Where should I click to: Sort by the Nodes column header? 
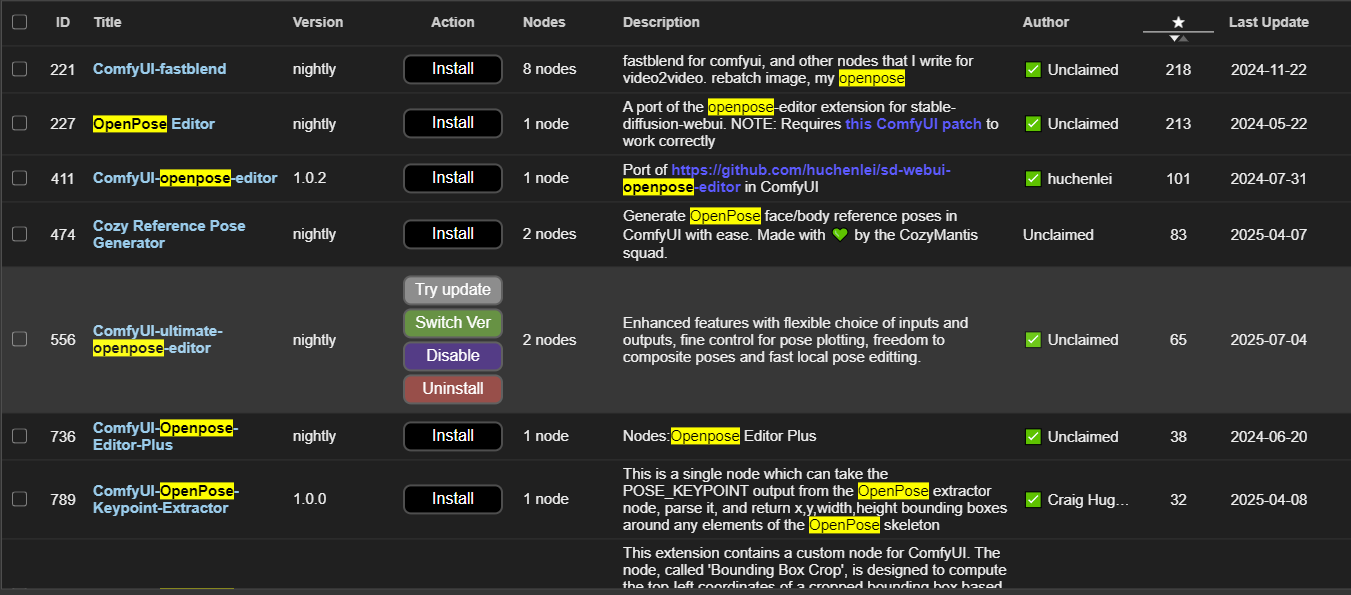pos(544,22)
